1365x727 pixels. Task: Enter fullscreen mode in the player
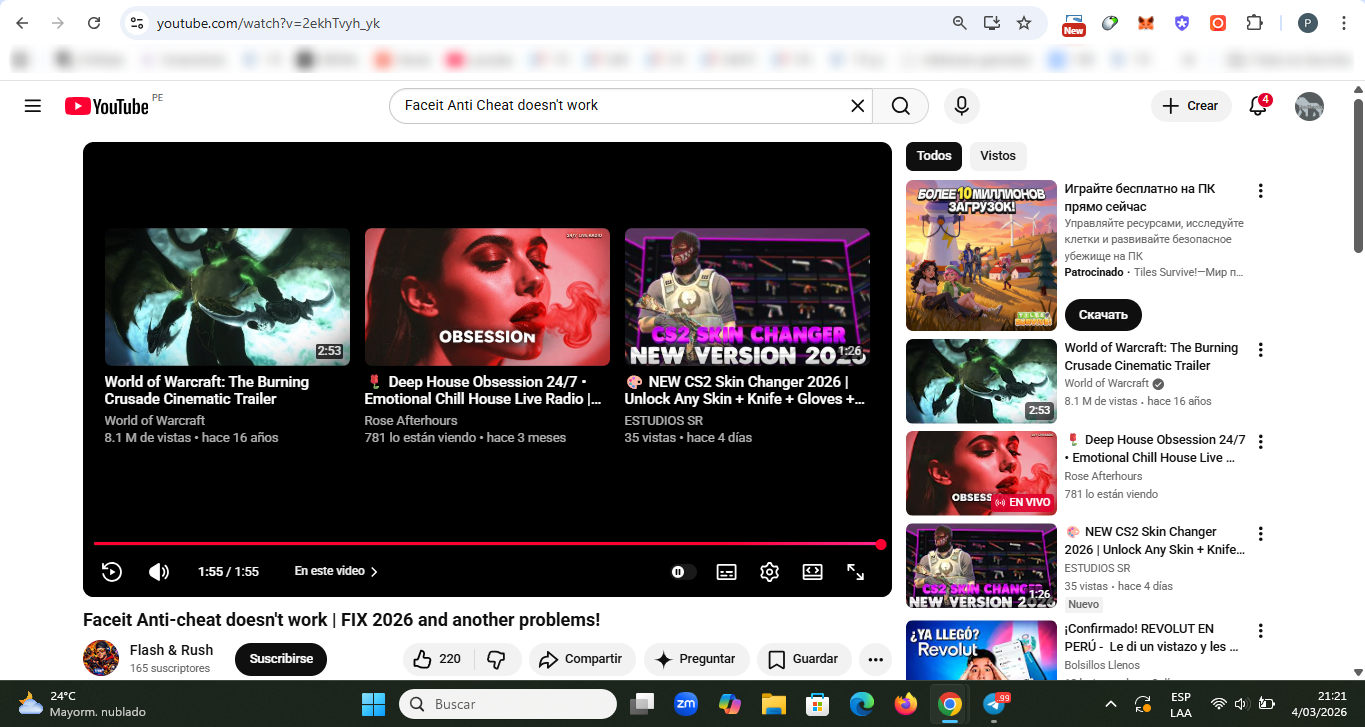[856, 572]
